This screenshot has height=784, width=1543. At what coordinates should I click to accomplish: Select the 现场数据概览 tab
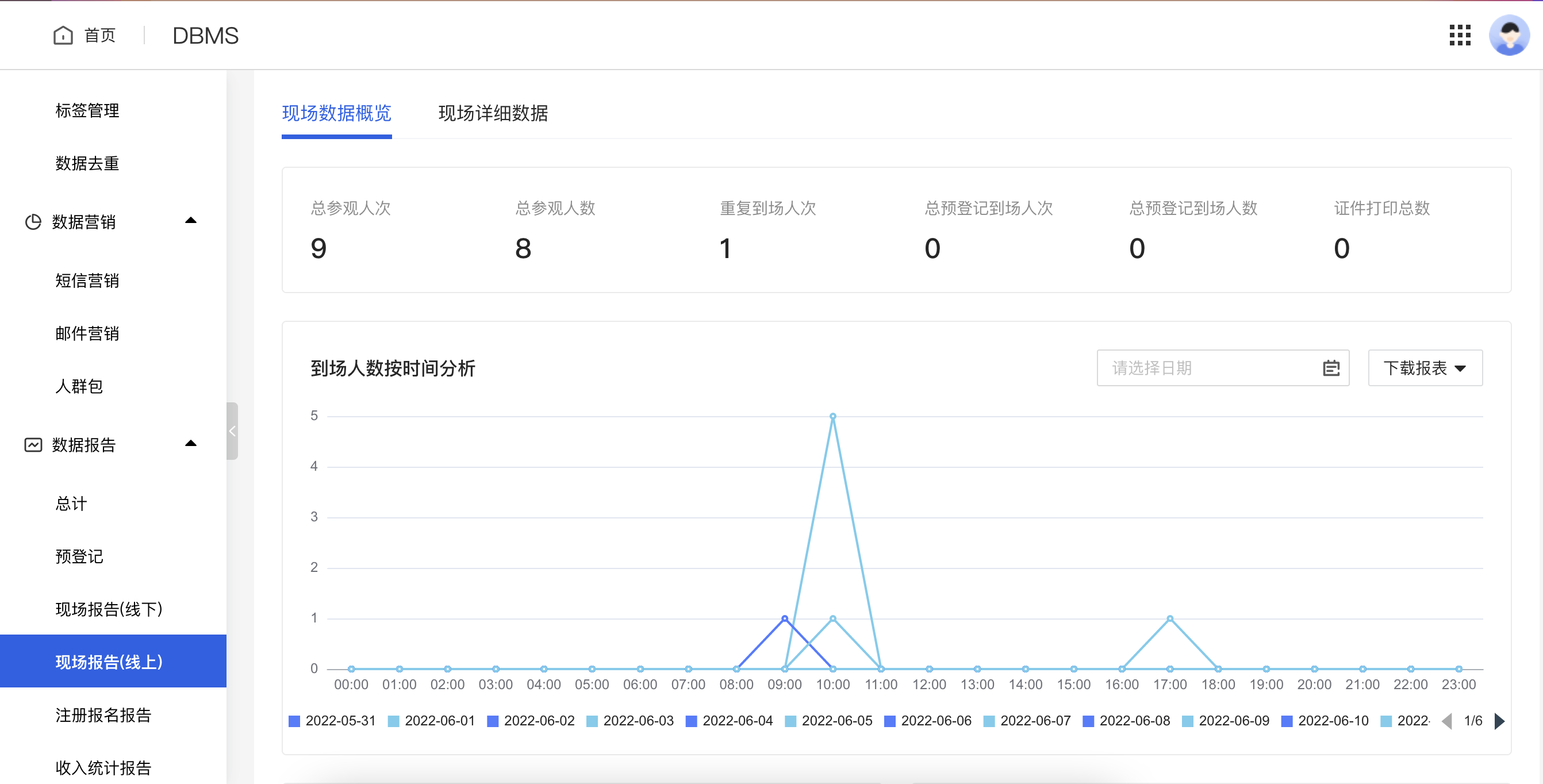point(337,114)
